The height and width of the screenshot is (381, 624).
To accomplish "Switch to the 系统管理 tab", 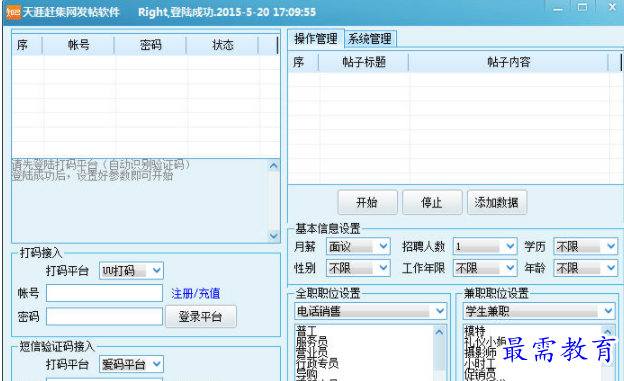I will click(370, 39).
